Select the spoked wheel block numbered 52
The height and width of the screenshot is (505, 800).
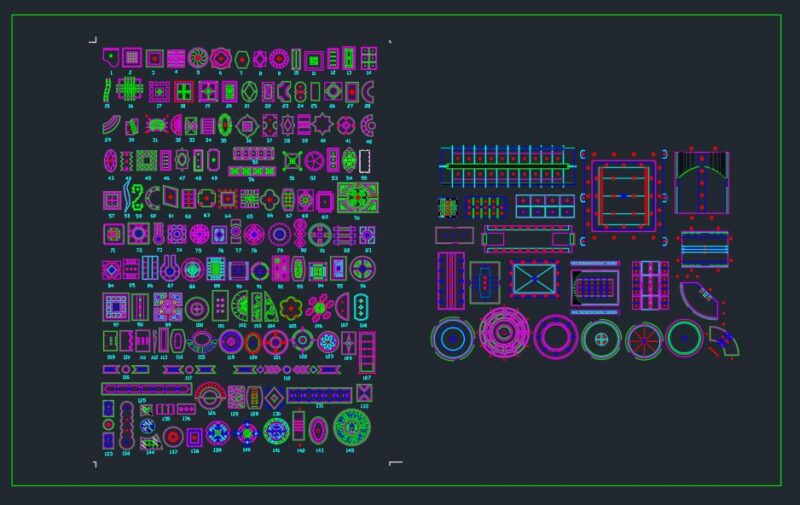point(314,162)
